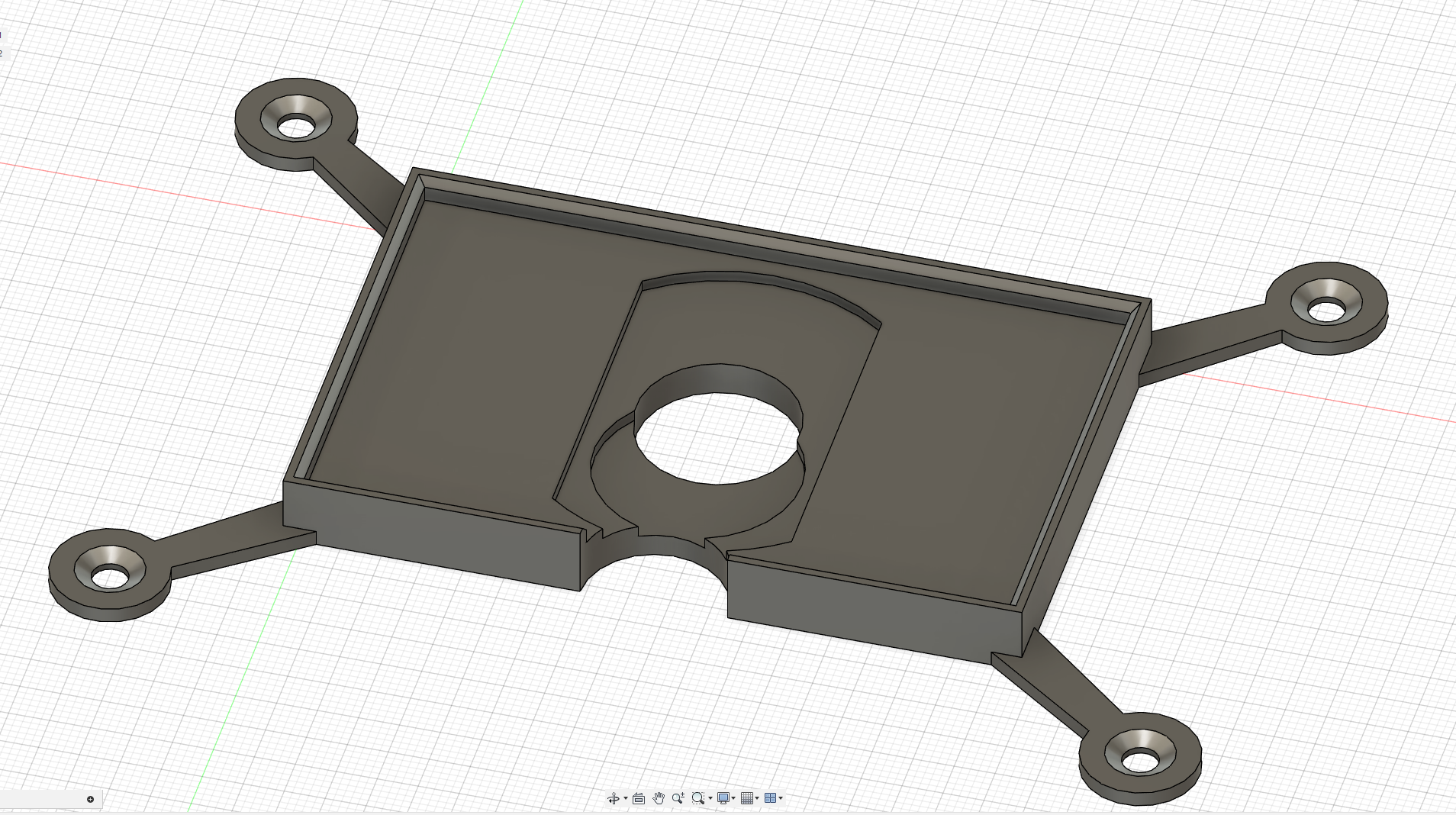Select the Orbit tool in the navigation bar
The width and height of the screenshot is (1456, 815).
614,798
